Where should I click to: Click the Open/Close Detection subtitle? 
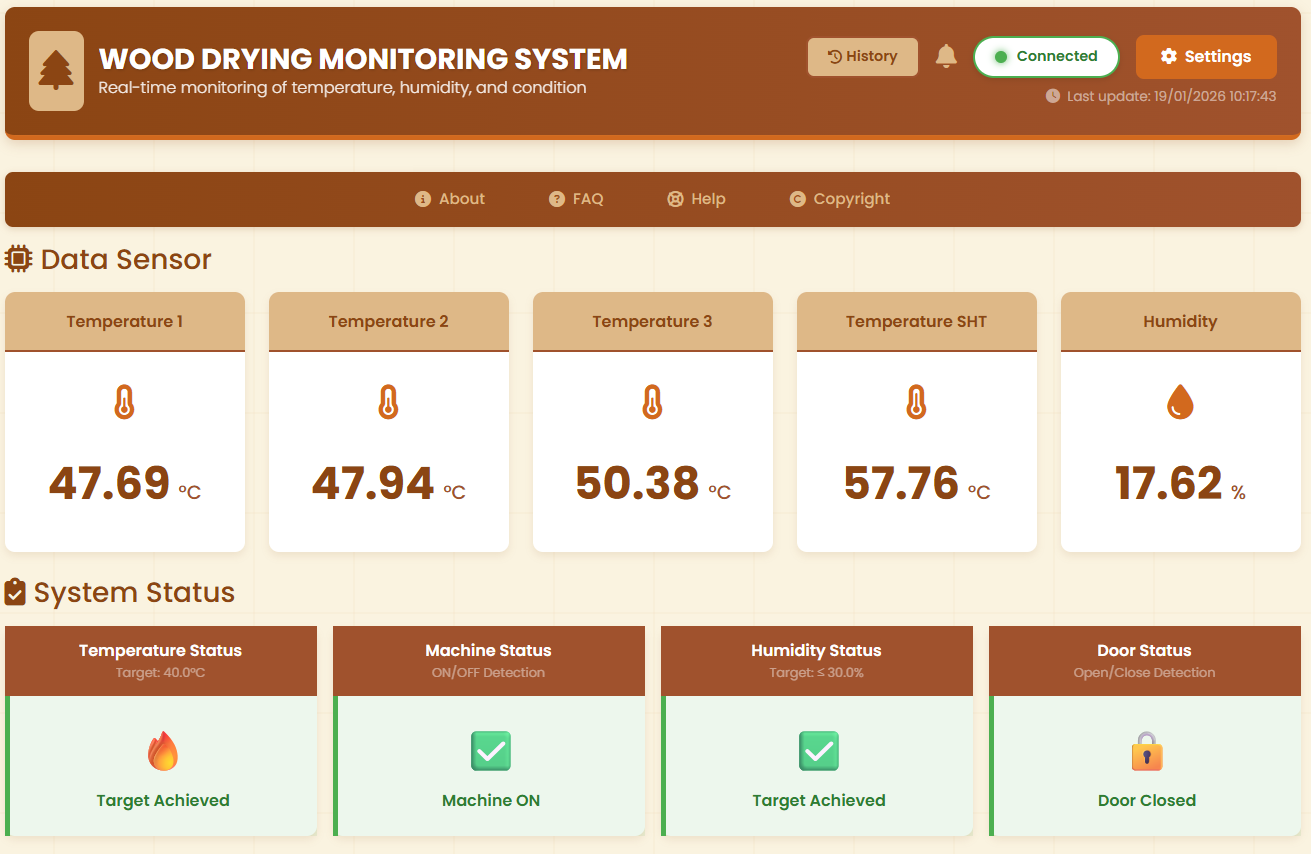1145,673
